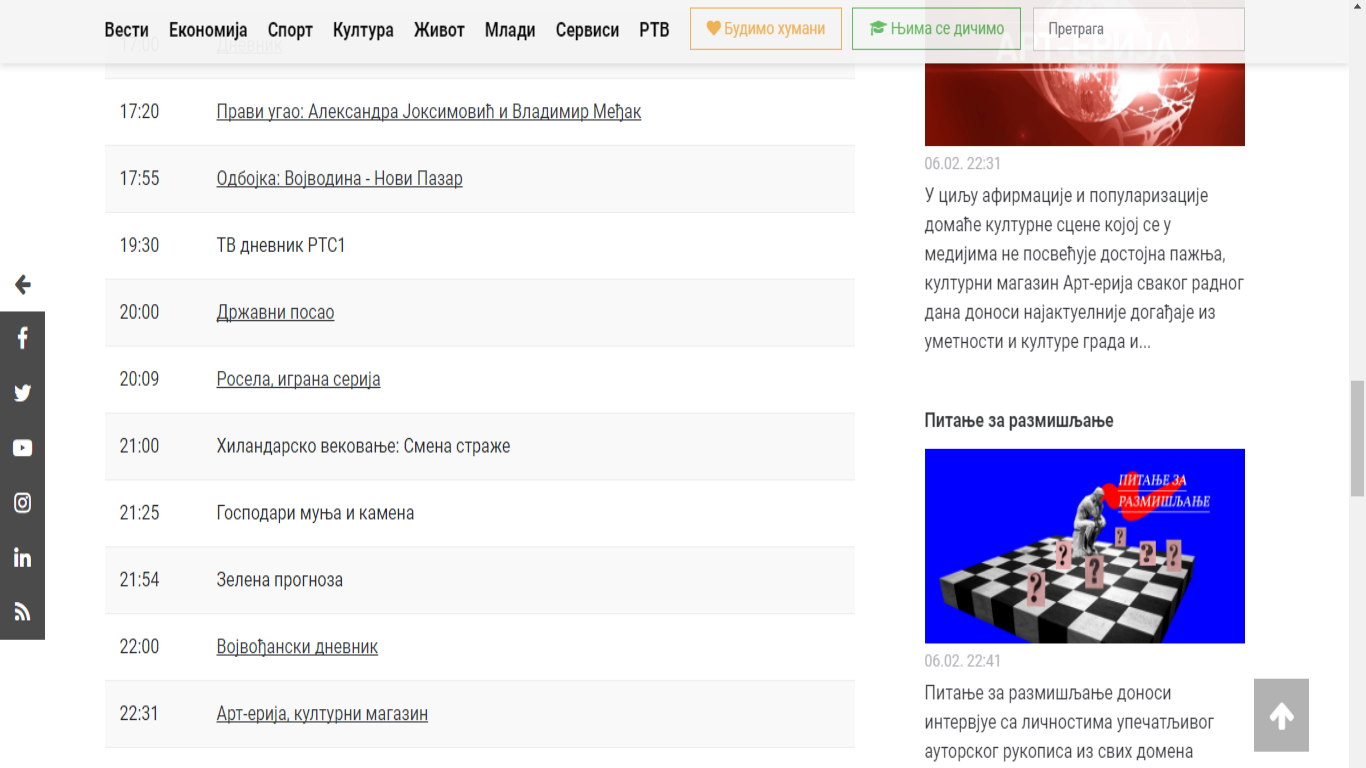Open the LinkedIn sidebar icon

22,557
